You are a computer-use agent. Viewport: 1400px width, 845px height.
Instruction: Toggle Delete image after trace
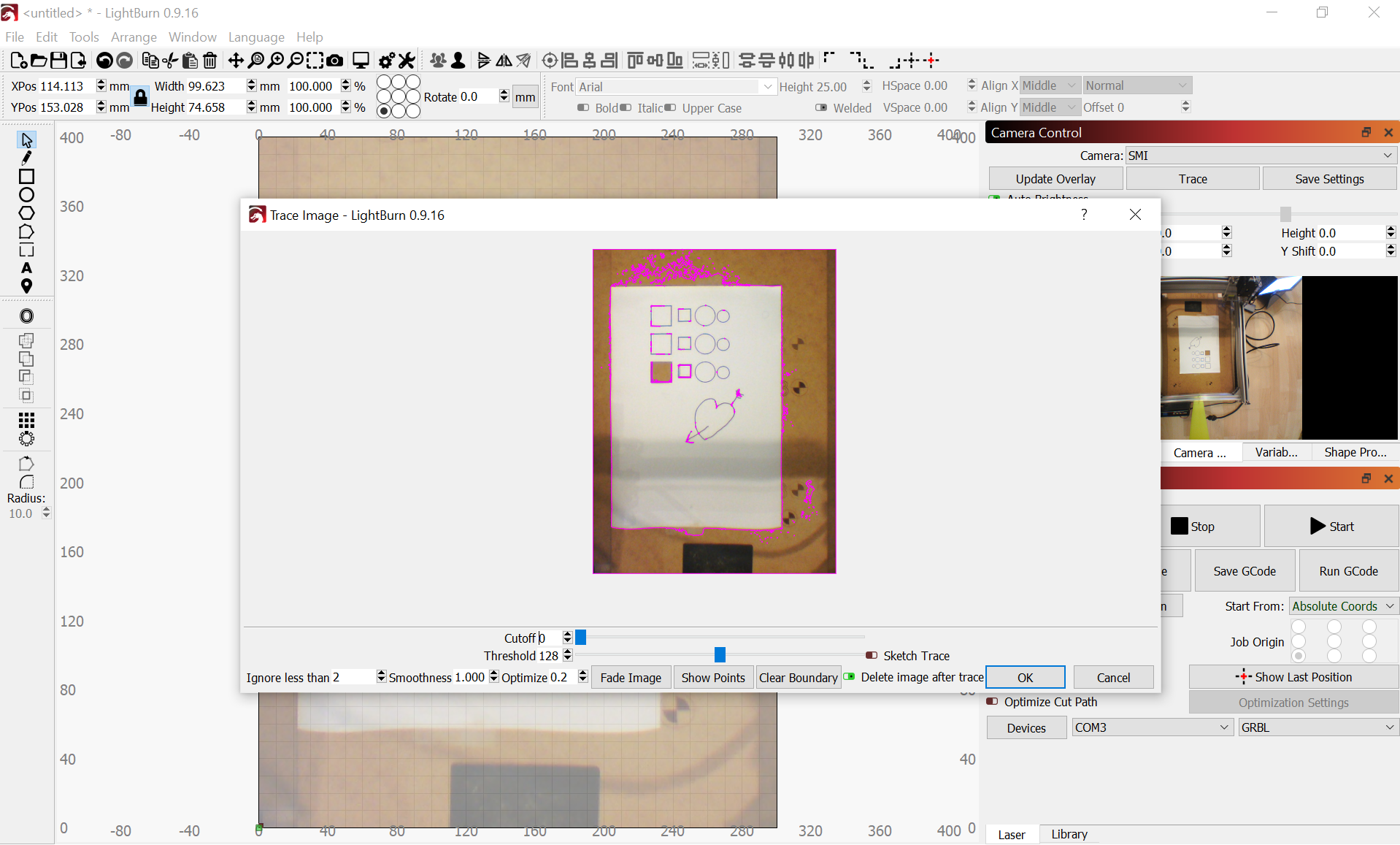coord(850,677)
